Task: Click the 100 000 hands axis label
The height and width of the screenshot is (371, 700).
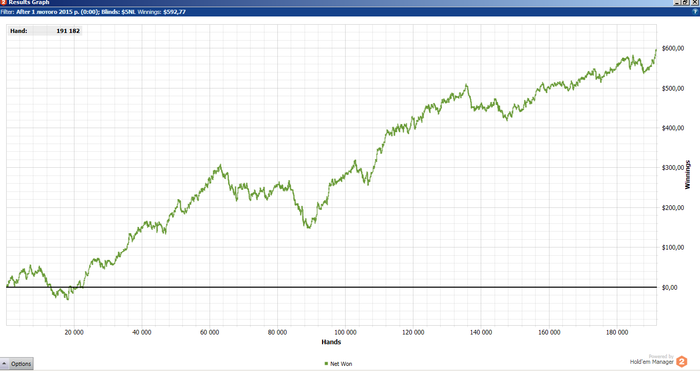Action: click(x=346, y=333)
